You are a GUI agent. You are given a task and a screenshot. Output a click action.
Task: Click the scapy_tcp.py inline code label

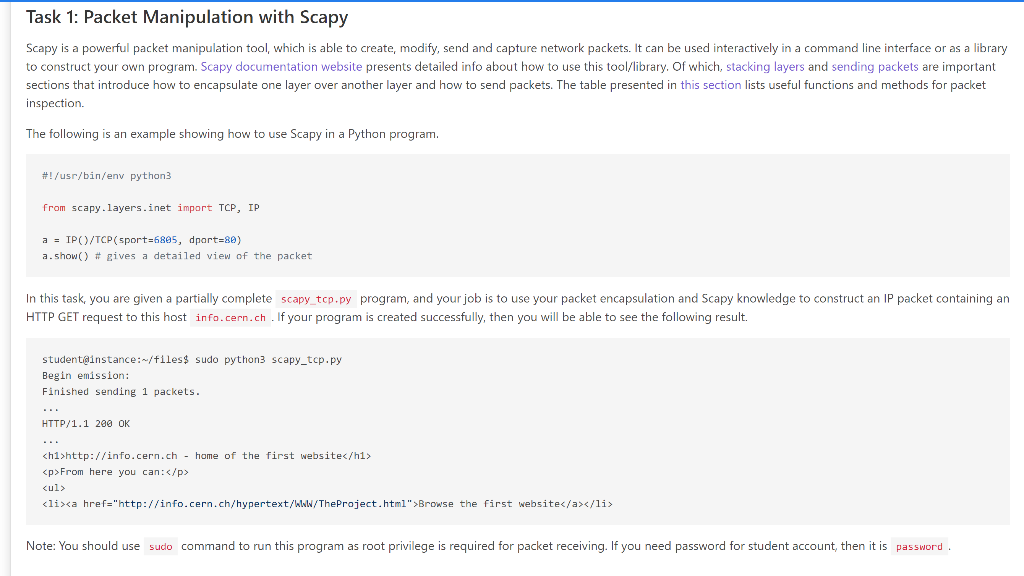(x=316, y=299)
